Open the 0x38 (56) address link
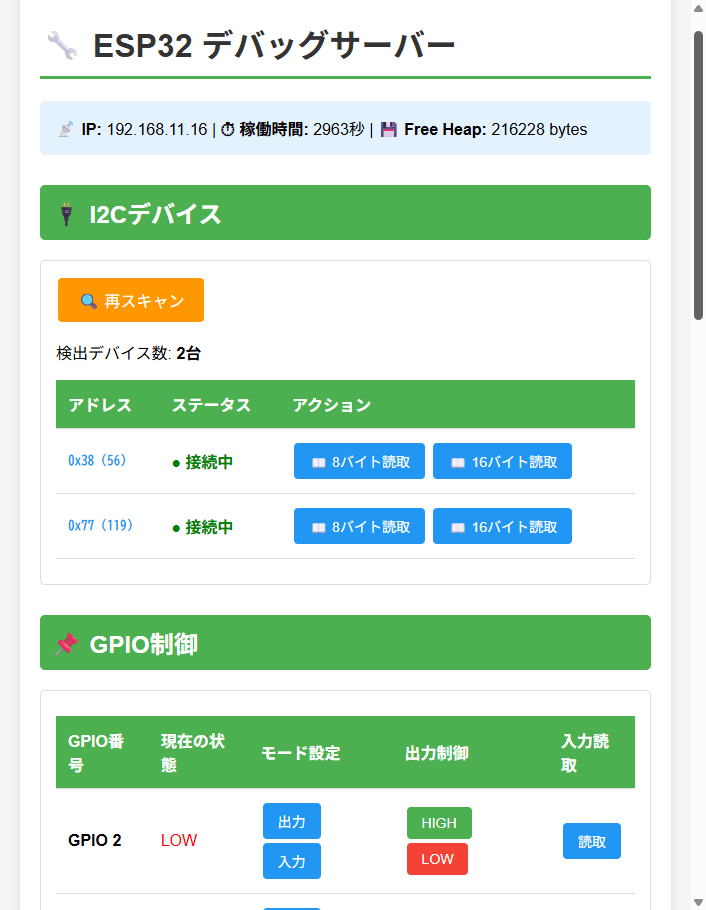706x910 pixels. [x=97, y=461]
